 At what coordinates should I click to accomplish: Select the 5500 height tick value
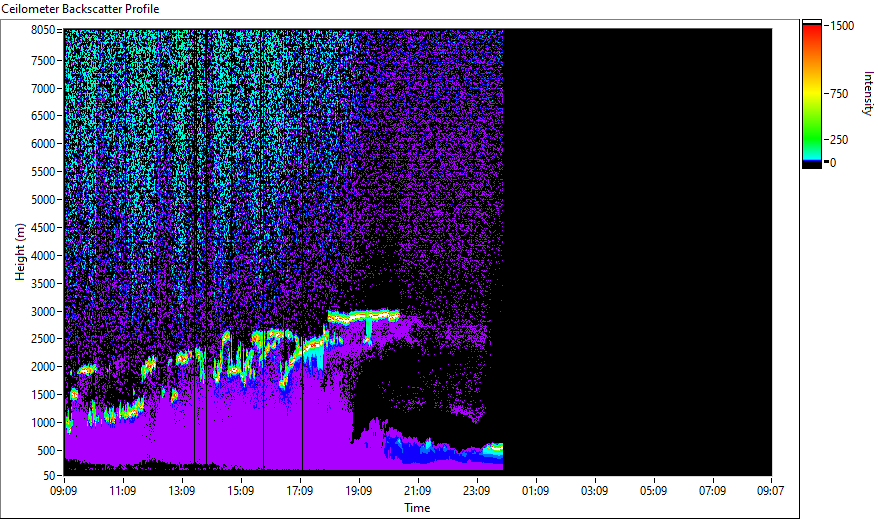tap(43, 172)
